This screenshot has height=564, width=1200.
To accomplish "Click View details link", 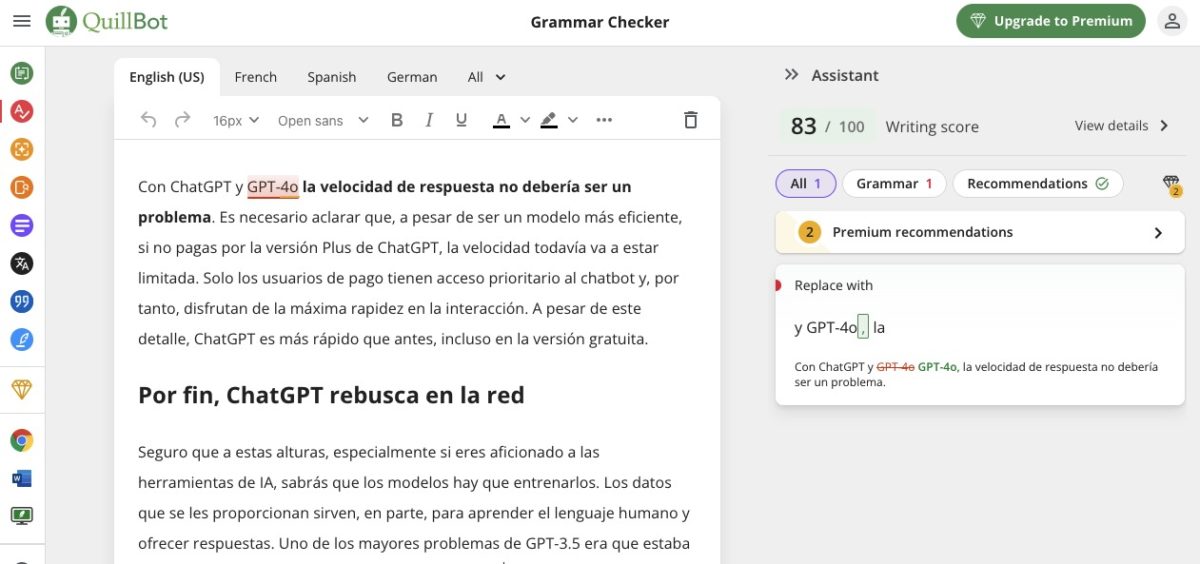I will (1111, 126).
